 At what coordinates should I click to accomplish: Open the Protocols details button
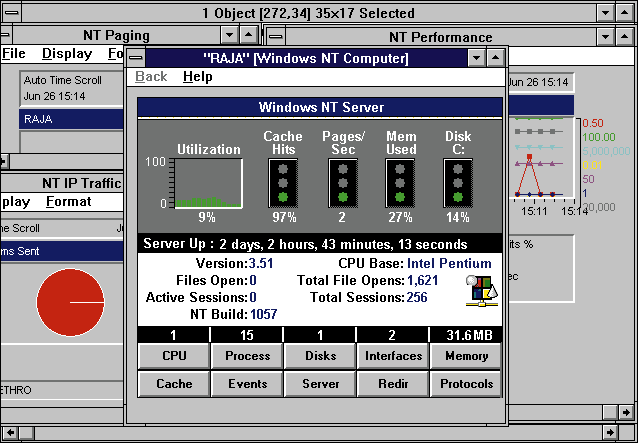[x=466, y=384]
